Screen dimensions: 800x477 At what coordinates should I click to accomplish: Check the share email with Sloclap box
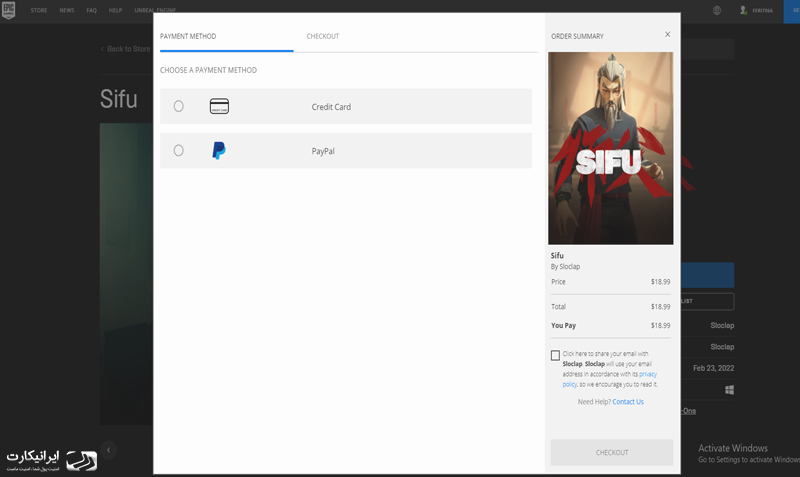point(555,355)
